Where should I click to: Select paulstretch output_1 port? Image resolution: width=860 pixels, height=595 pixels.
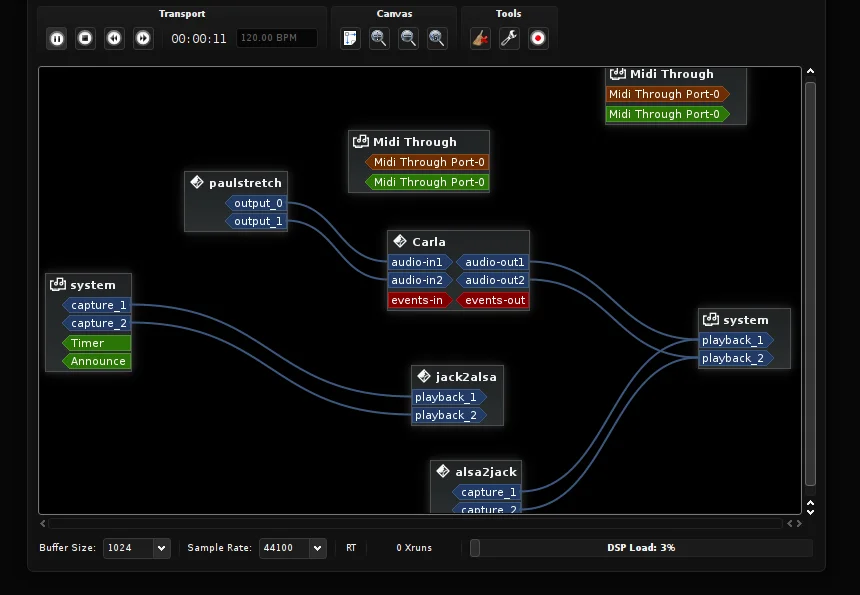pos(256,222)
